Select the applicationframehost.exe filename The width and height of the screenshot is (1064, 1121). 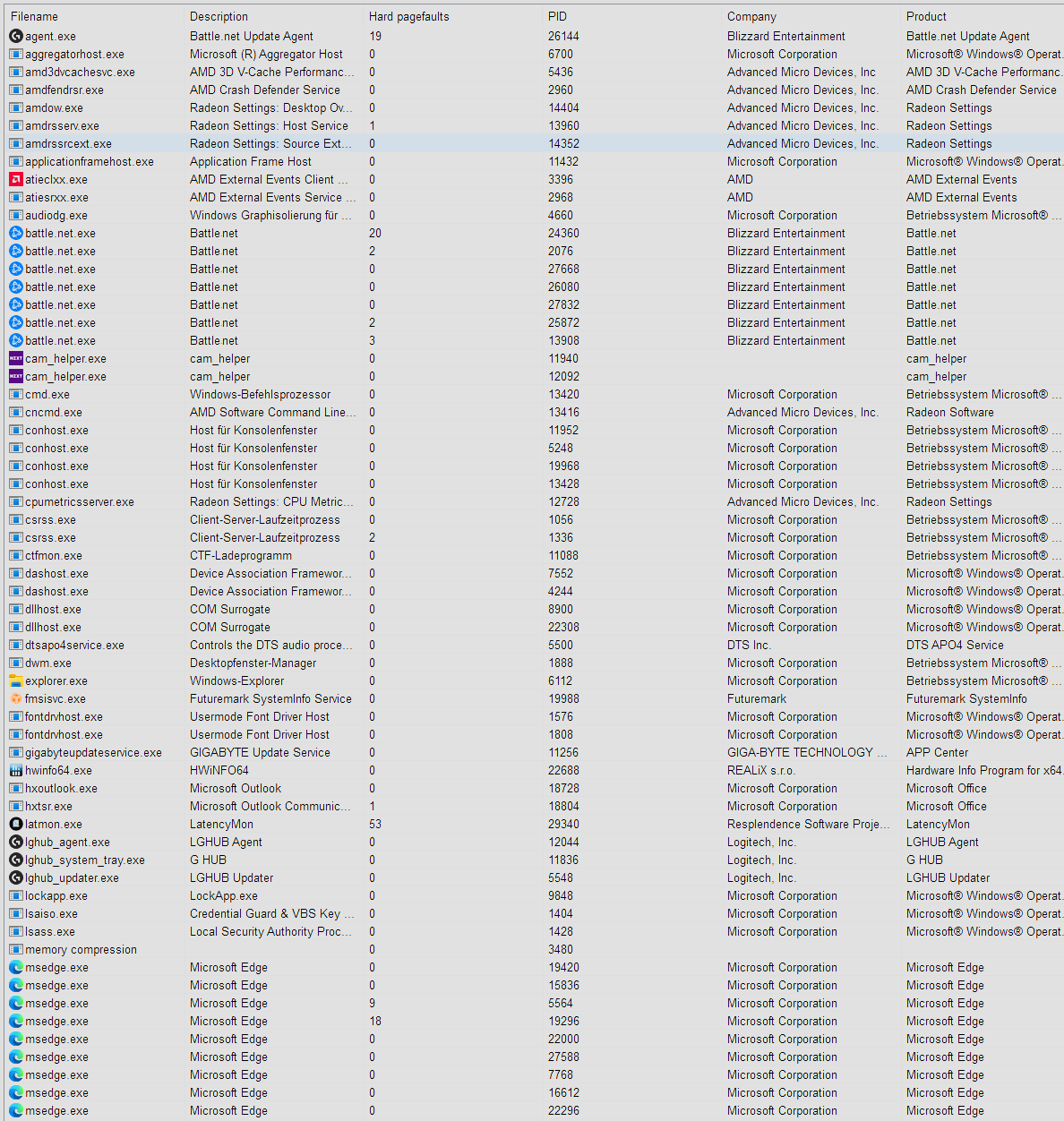click(90, 162)
